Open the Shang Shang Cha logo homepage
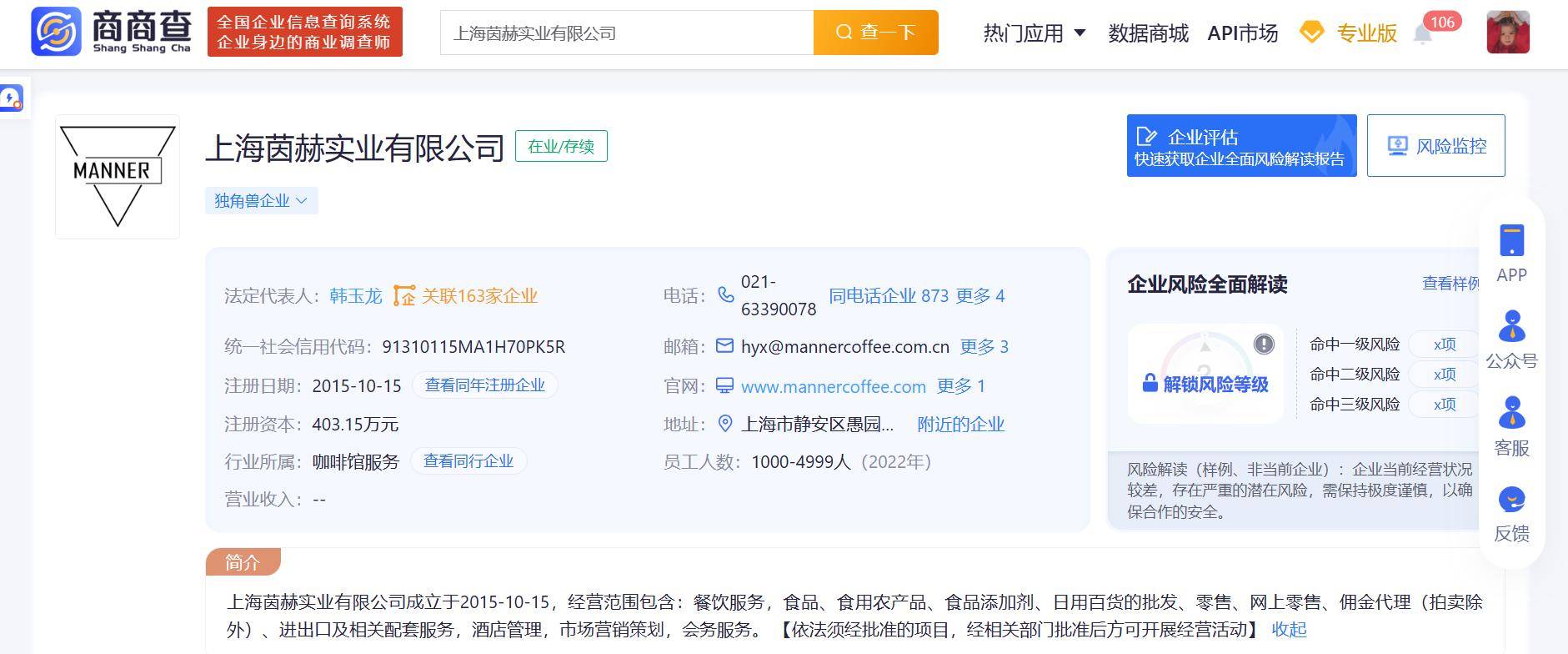The height and width of the screenshot is (654, 1568). pyautogui.click(x=112, y=32)
